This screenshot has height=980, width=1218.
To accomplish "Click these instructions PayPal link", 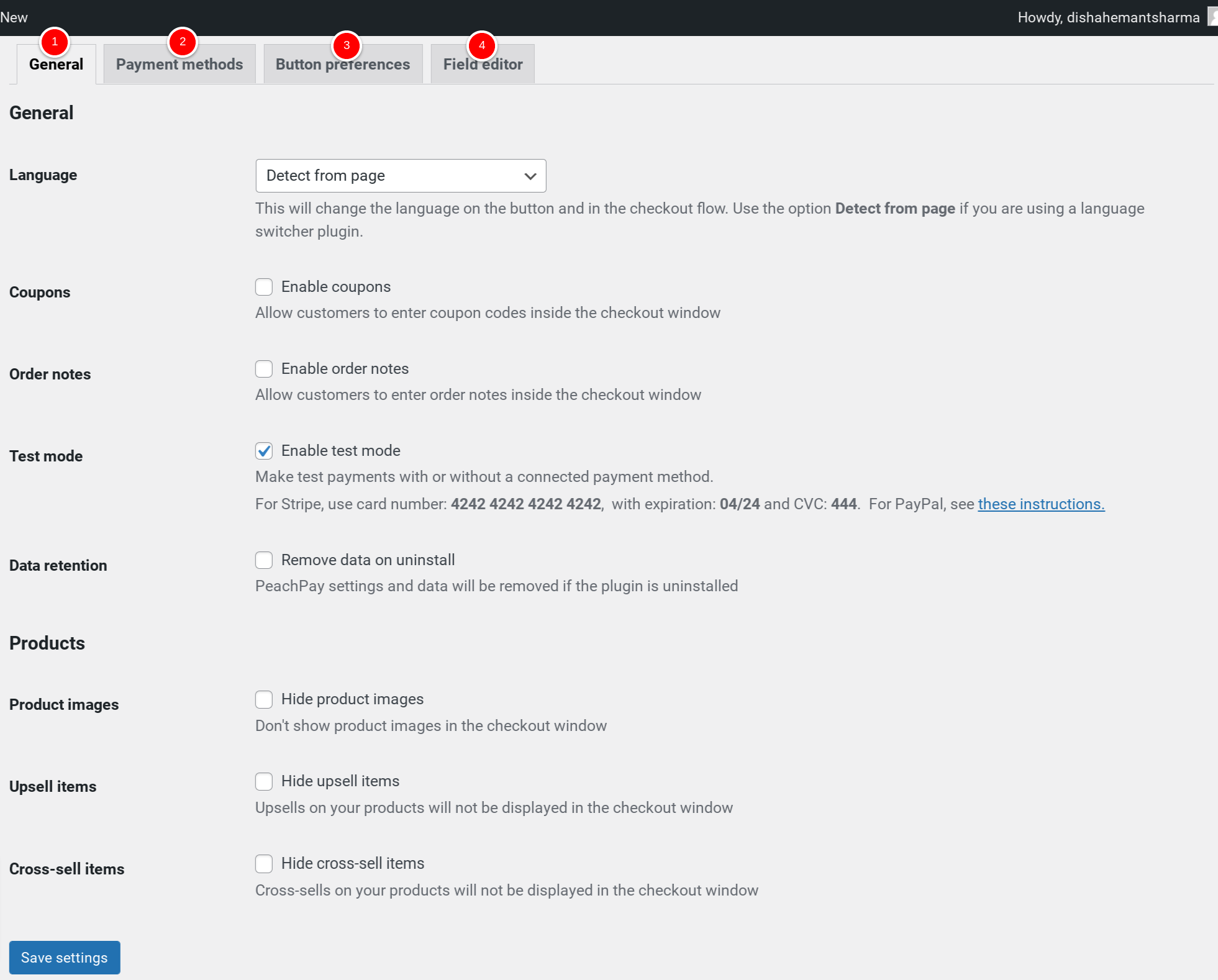I will 1041,503.
